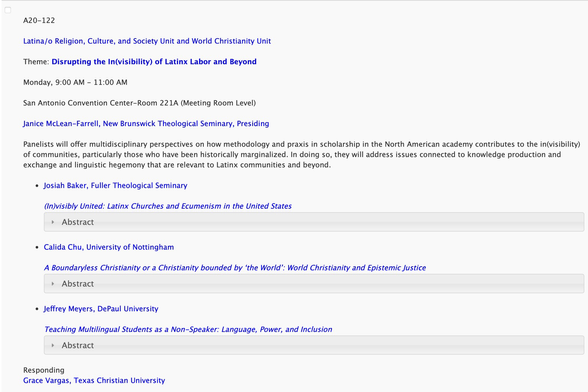Open the Disrupting the In(visibility) theme link
The image size is (588, 392).
coord(154,62)
